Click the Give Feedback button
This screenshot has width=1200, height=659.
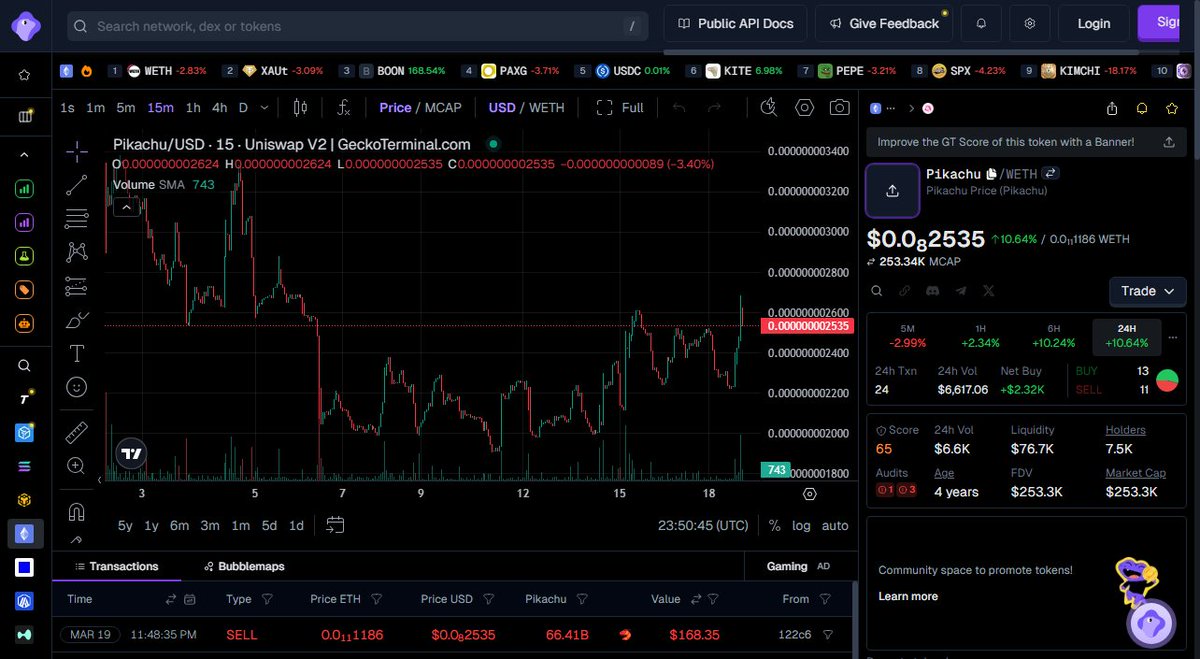884,23
